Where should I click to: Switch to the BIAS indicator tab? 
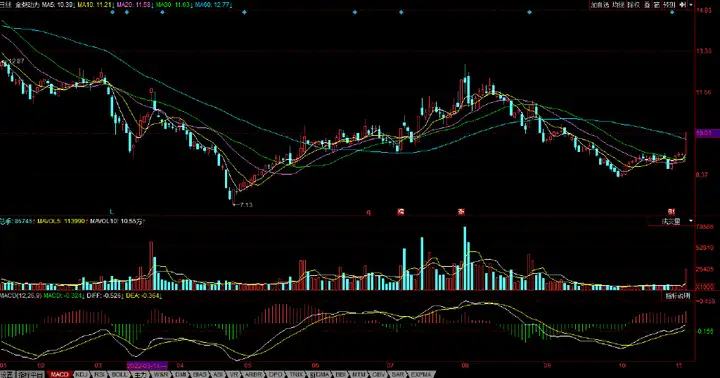click(200, 374)
